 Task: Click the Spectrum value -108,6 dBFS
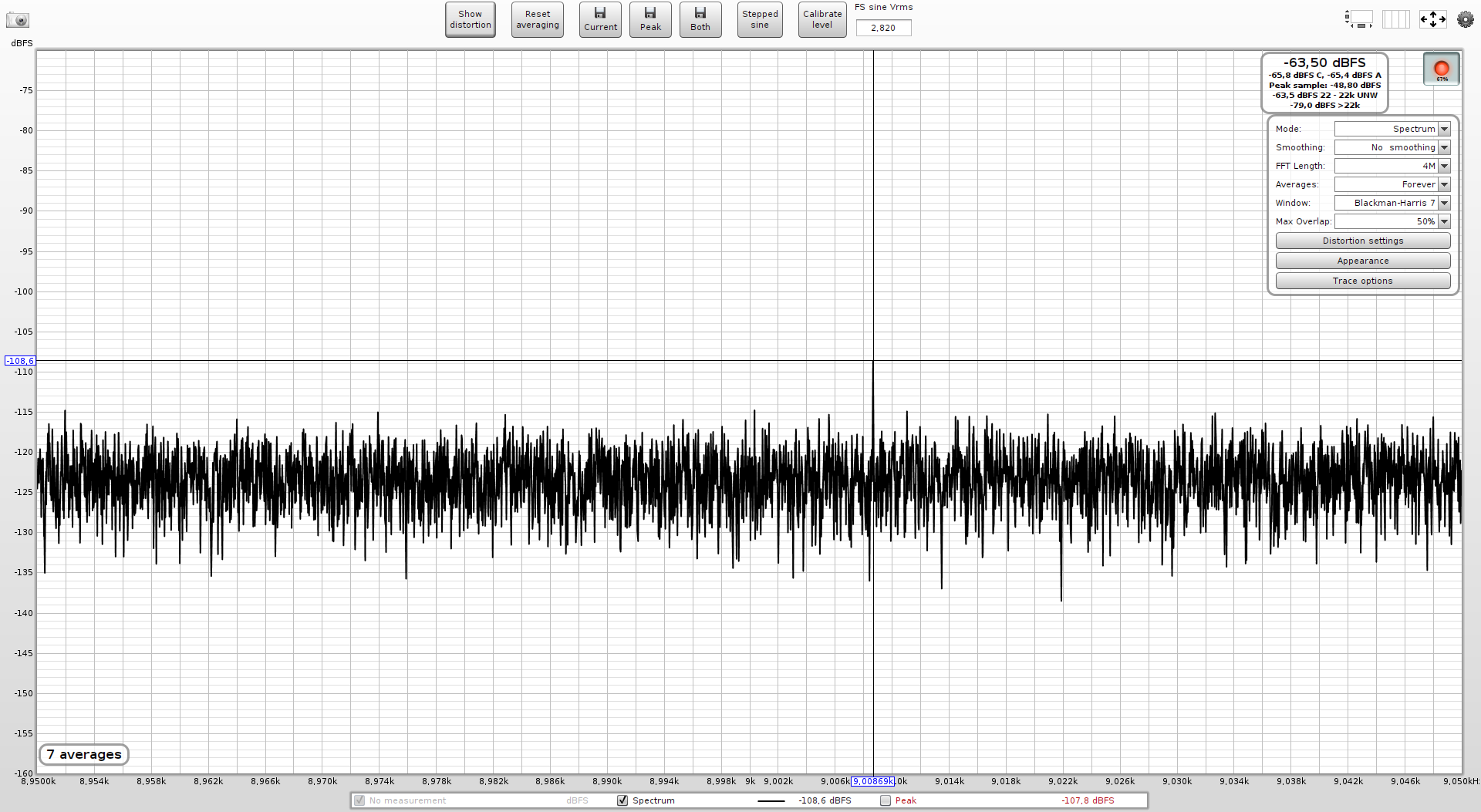point(825,800)
